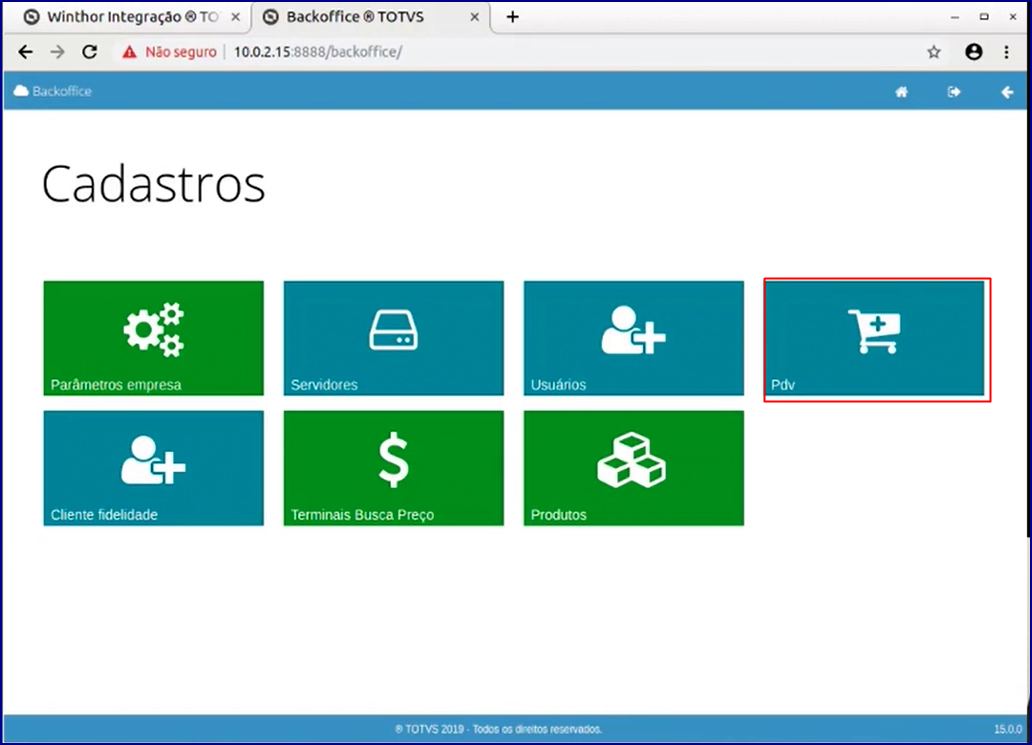Go back in browser history
Screen dimensions: 1032x745
coord(26,52)
